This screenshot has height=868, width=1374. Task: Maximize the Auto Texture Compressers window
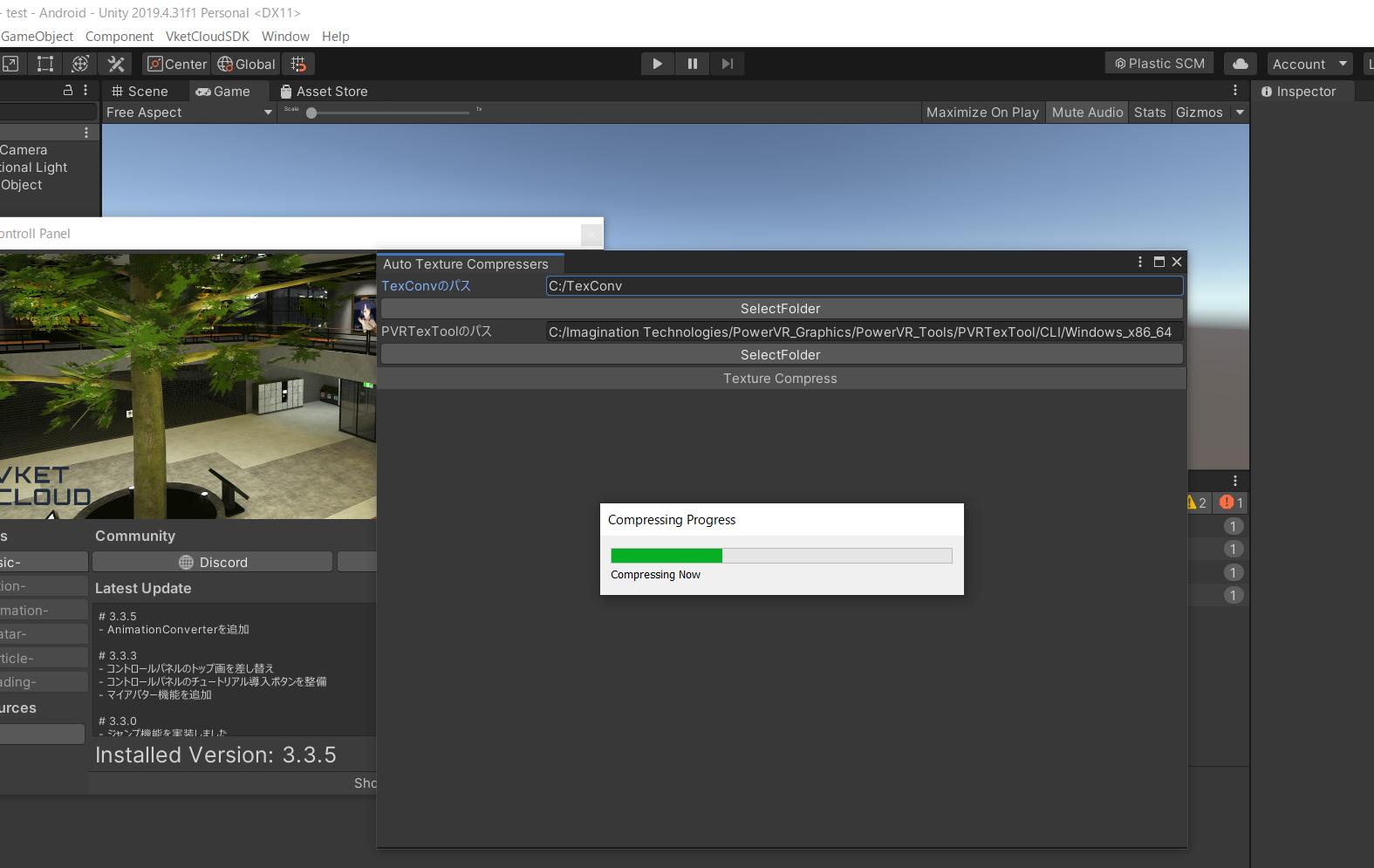coord(1159,262)
